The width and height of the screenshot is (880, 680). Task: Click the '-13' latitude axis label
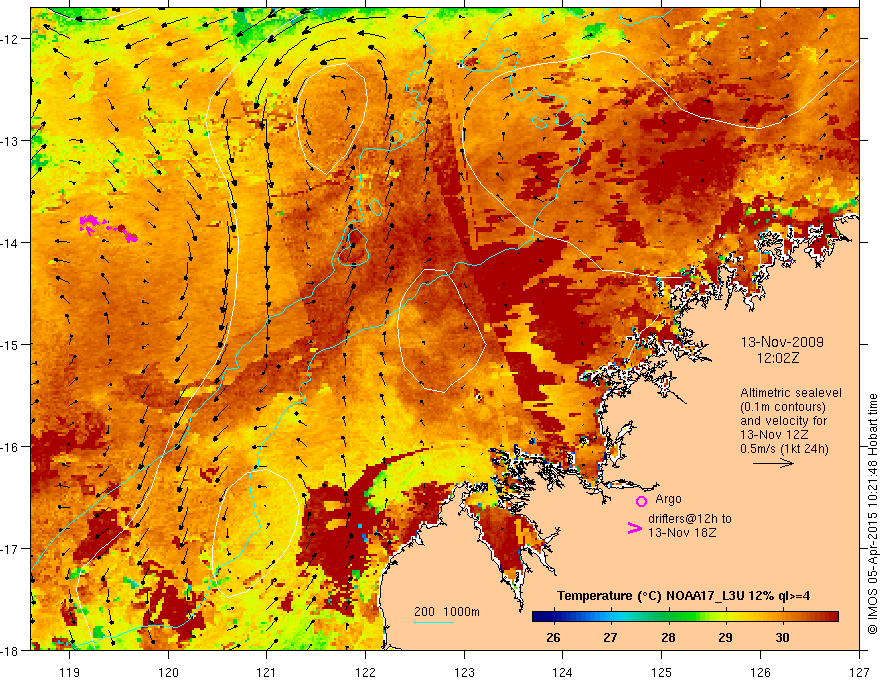[10, 141]
